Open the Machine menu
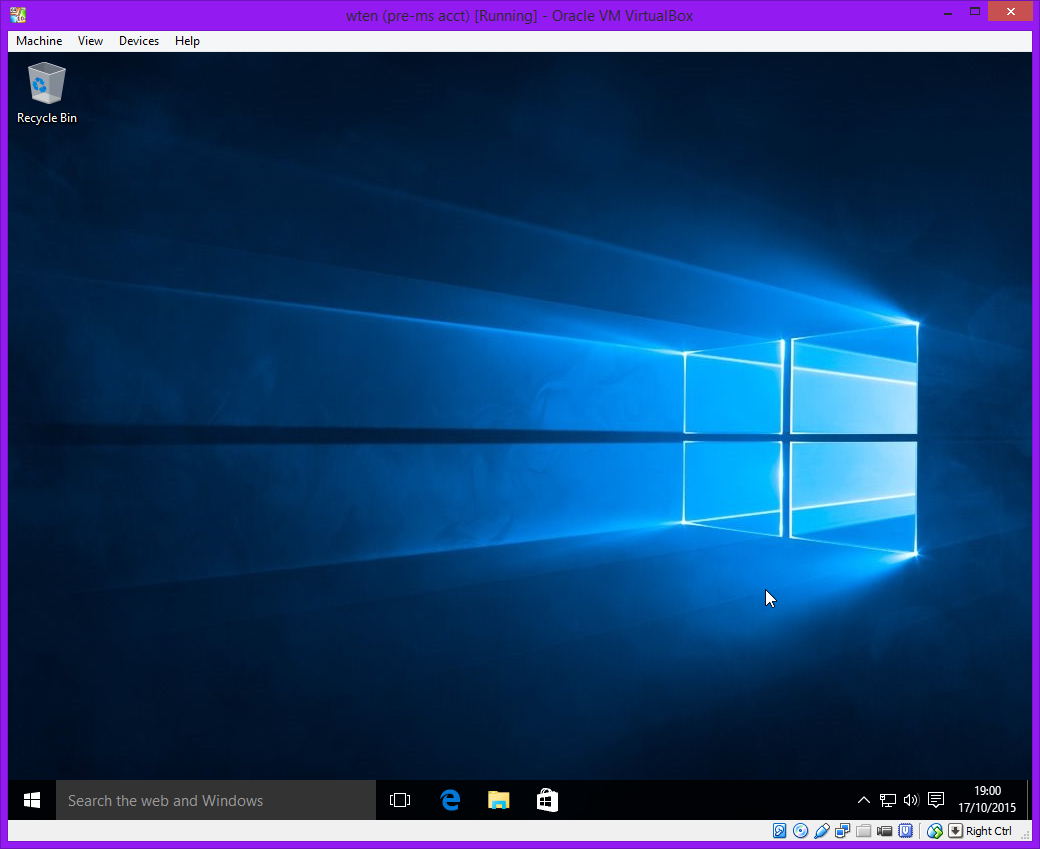The height and width of the screenshot is (849, 1040). tap(39, 41)
